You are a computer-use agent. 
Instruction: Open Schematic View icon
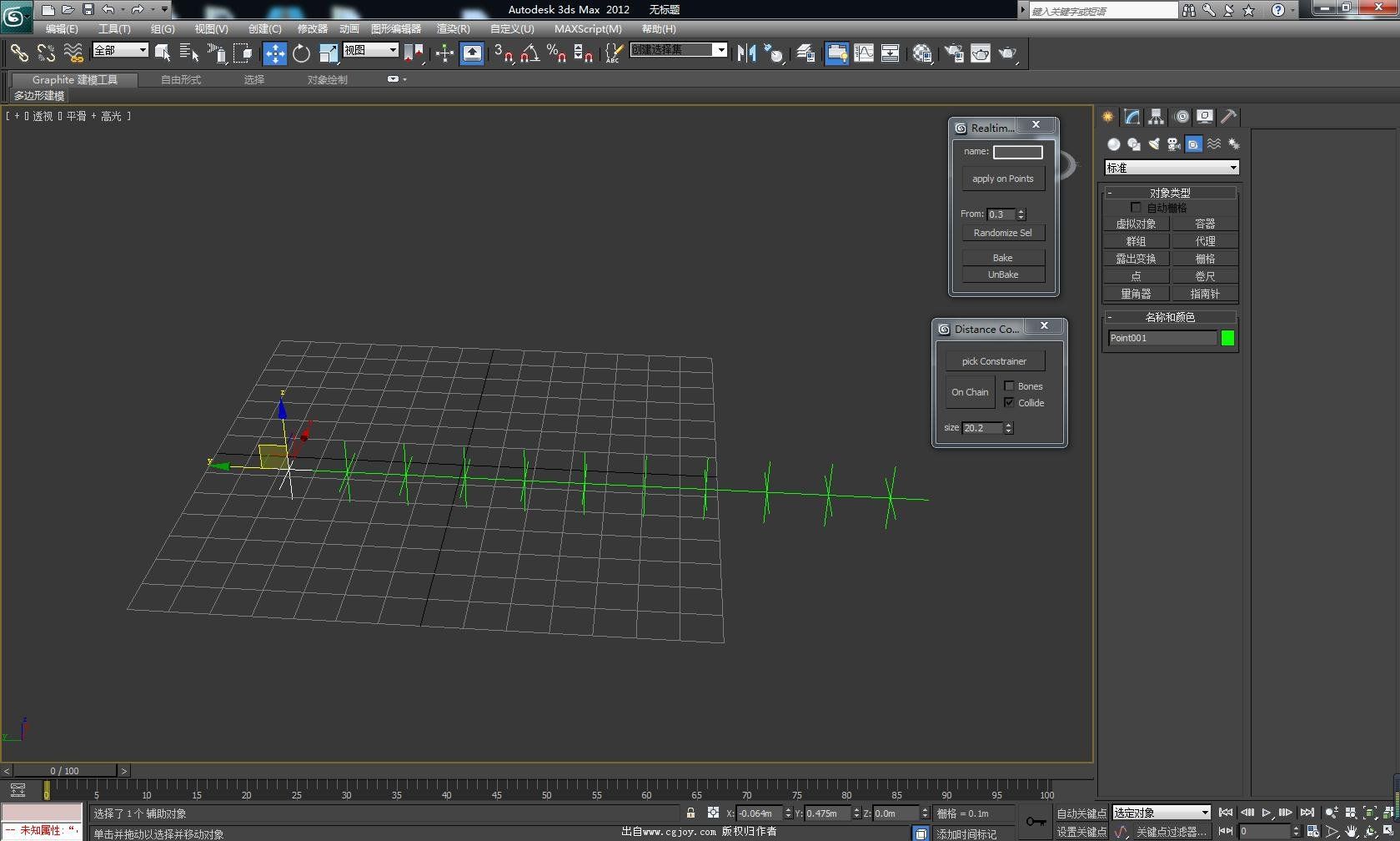891,53
